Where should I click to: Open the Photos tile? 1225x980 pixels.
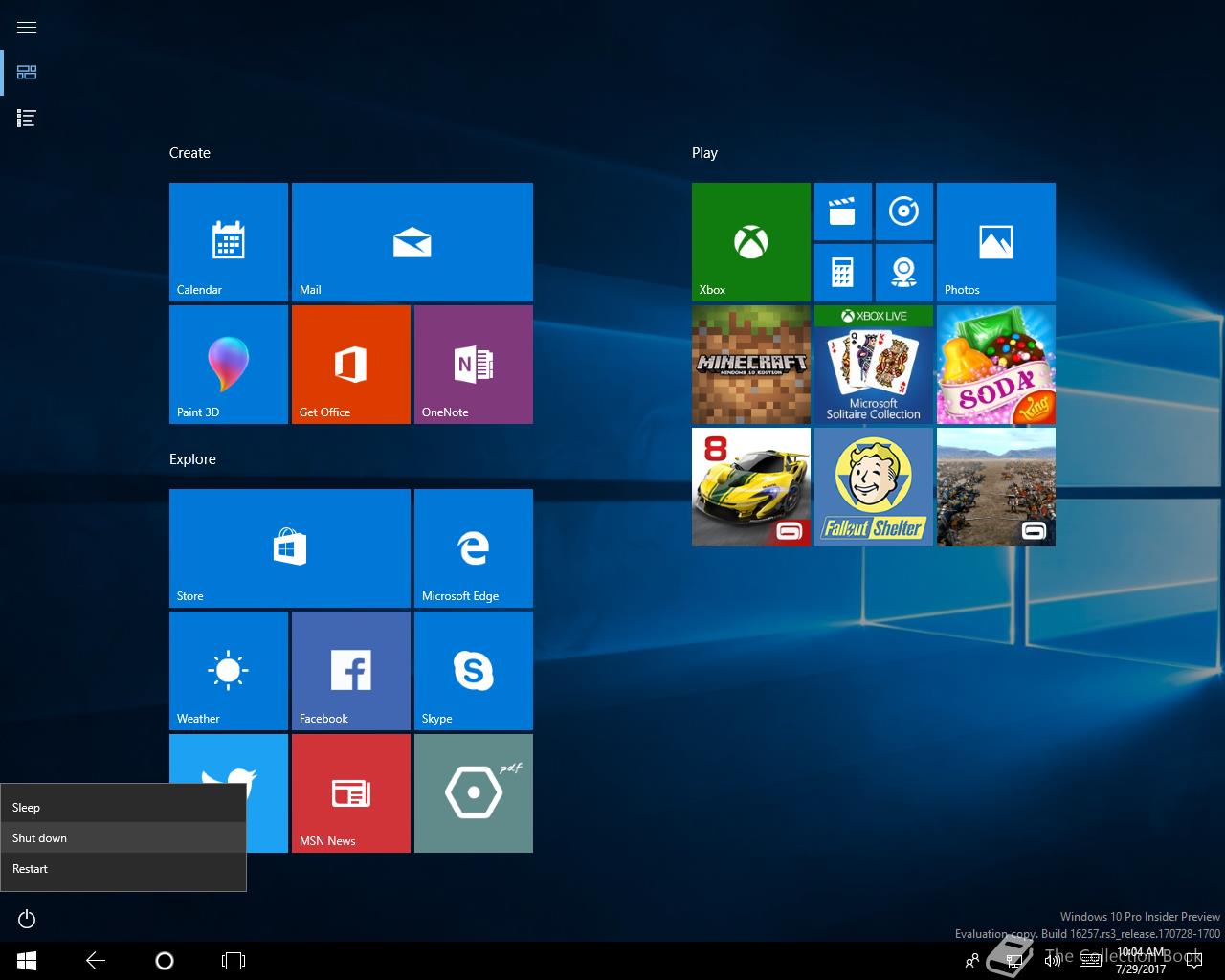tap(996, 242)
